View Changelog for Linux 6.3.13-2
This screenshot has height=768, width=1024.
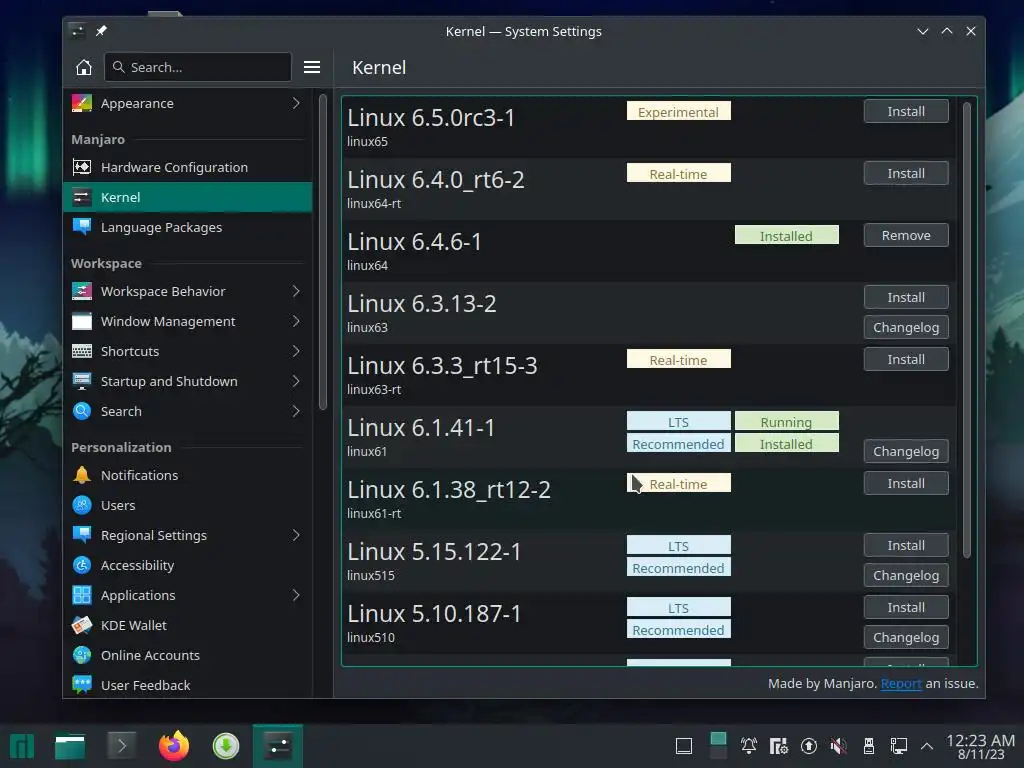pos(906,328)
